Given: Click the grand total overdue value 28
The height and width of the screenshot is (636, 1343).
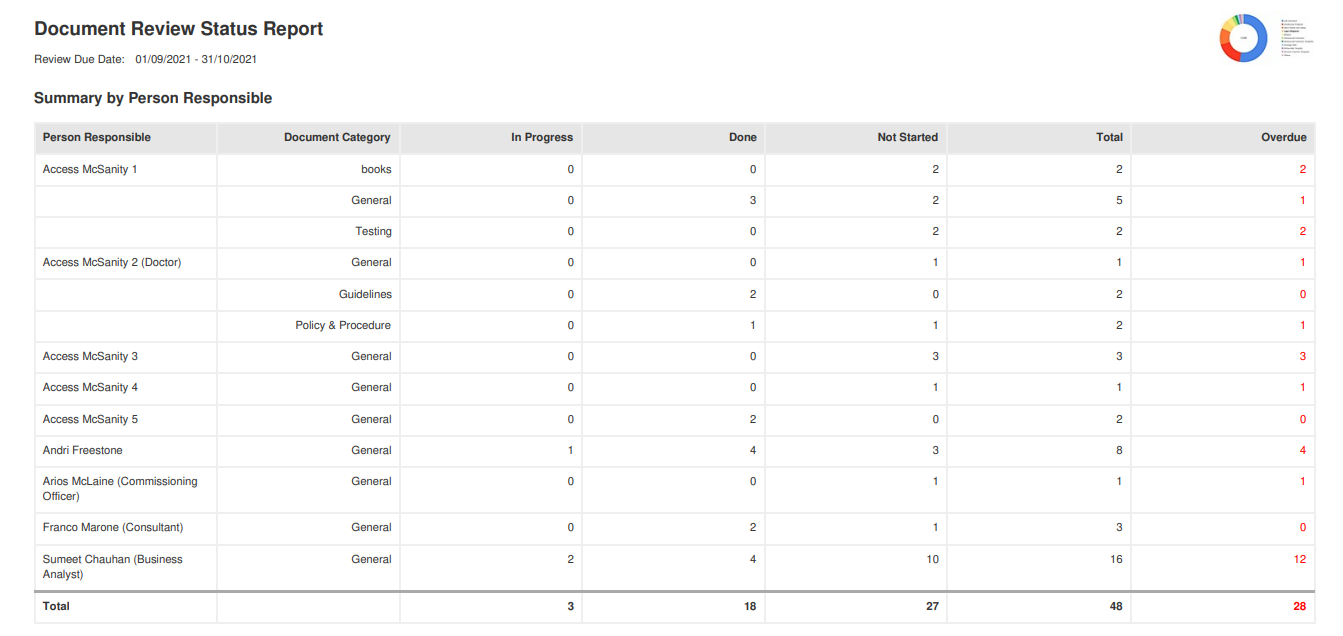Looking at the screenshot, I should click(x=1299, y=606).
